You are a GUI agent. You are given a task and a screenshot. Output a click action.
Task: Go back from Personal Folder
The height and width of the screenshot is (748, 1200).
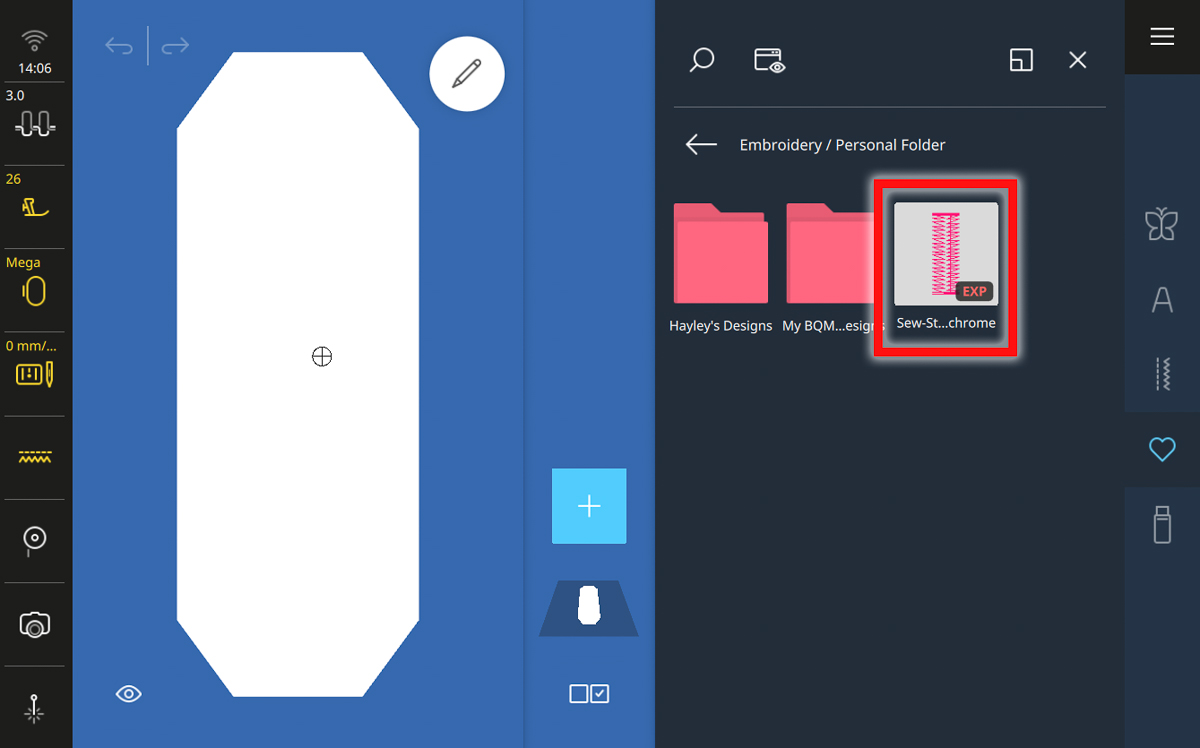[701, 145]
